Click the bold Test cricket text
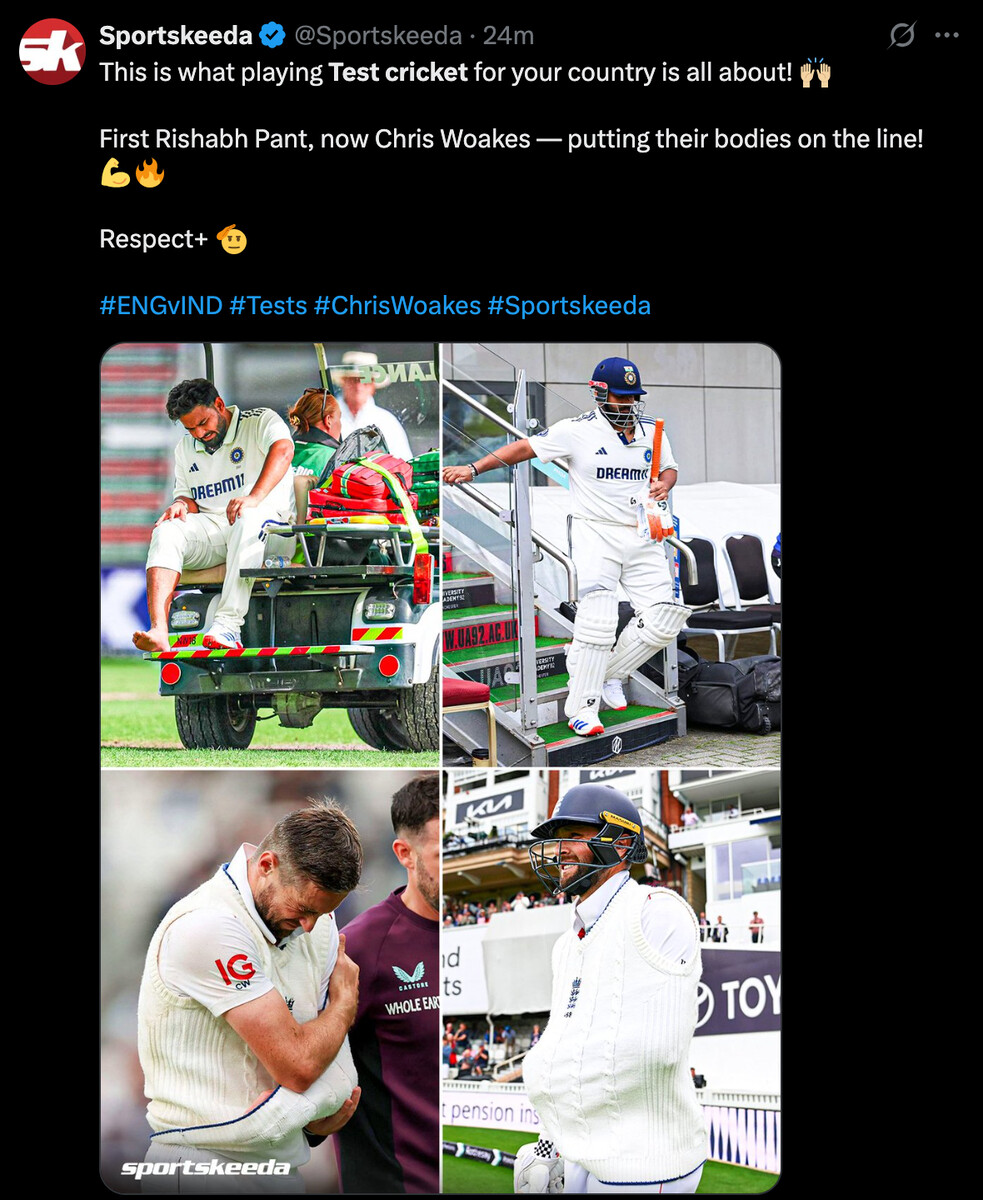 pyautogui.click(x=398, y=72)
